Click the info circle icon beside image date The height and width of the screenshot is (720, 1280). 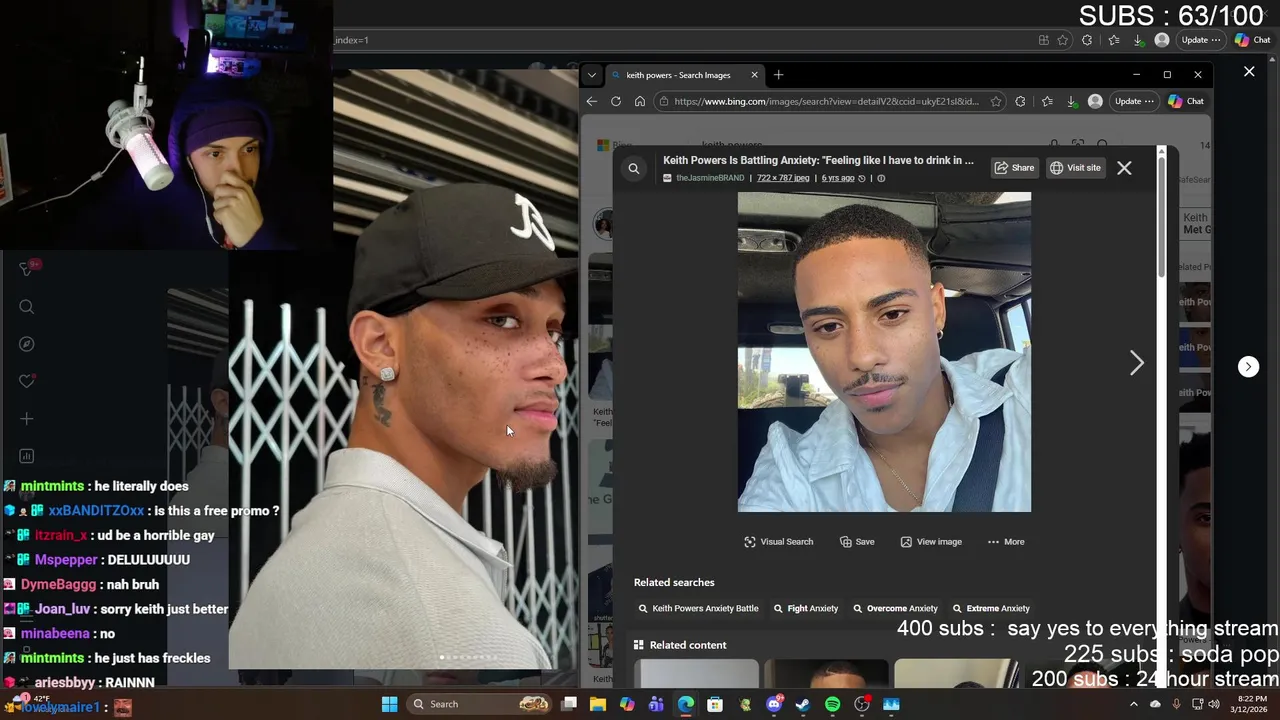click(881, 178)
